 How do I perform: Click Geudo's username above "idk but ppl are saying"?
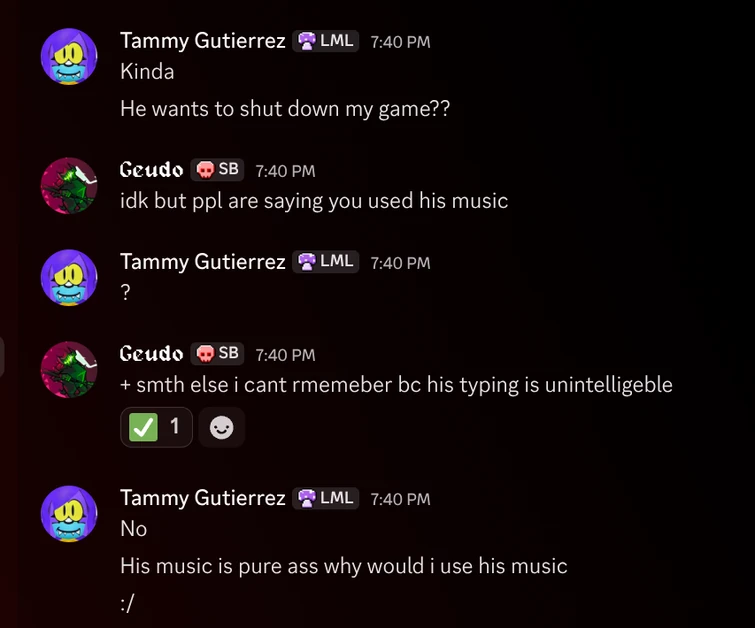pyautogui.click(x=151, y=170)
